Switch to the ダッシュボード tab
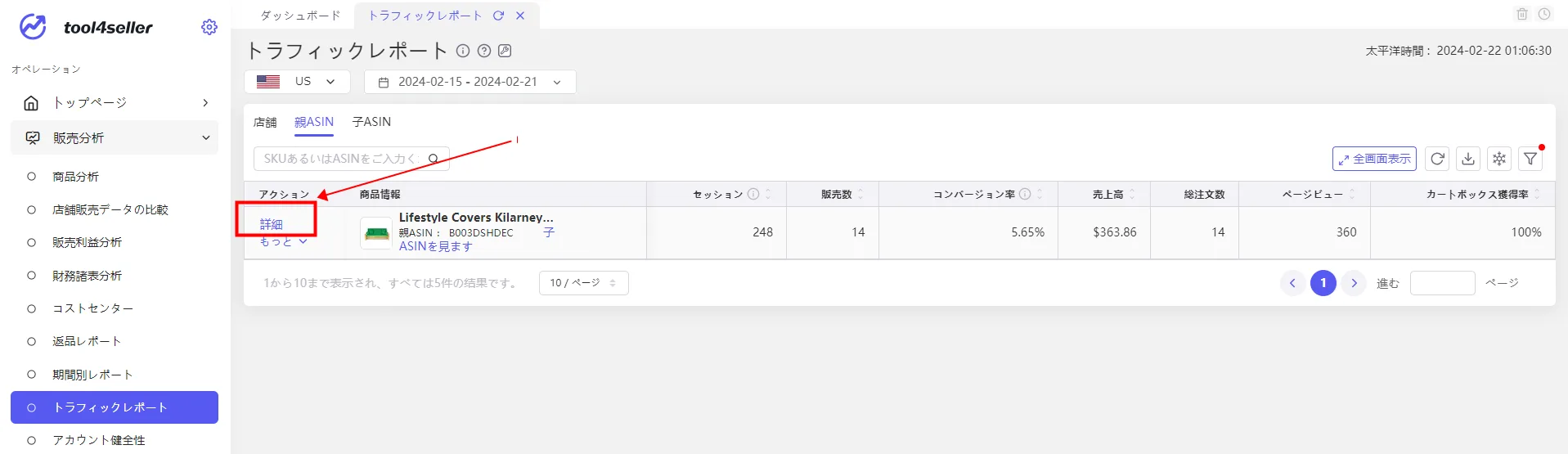 (x=300, y=16)
